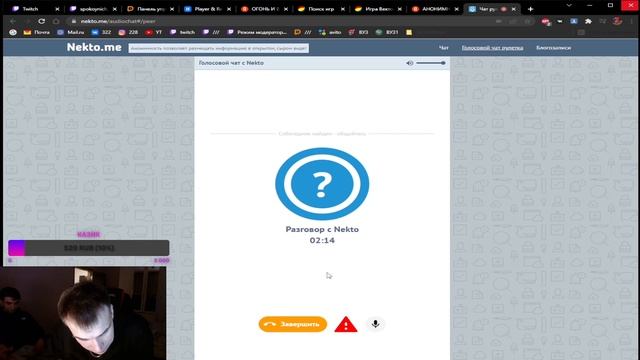Switch to the Панель управления browser tab

click(x=150, y=9)
